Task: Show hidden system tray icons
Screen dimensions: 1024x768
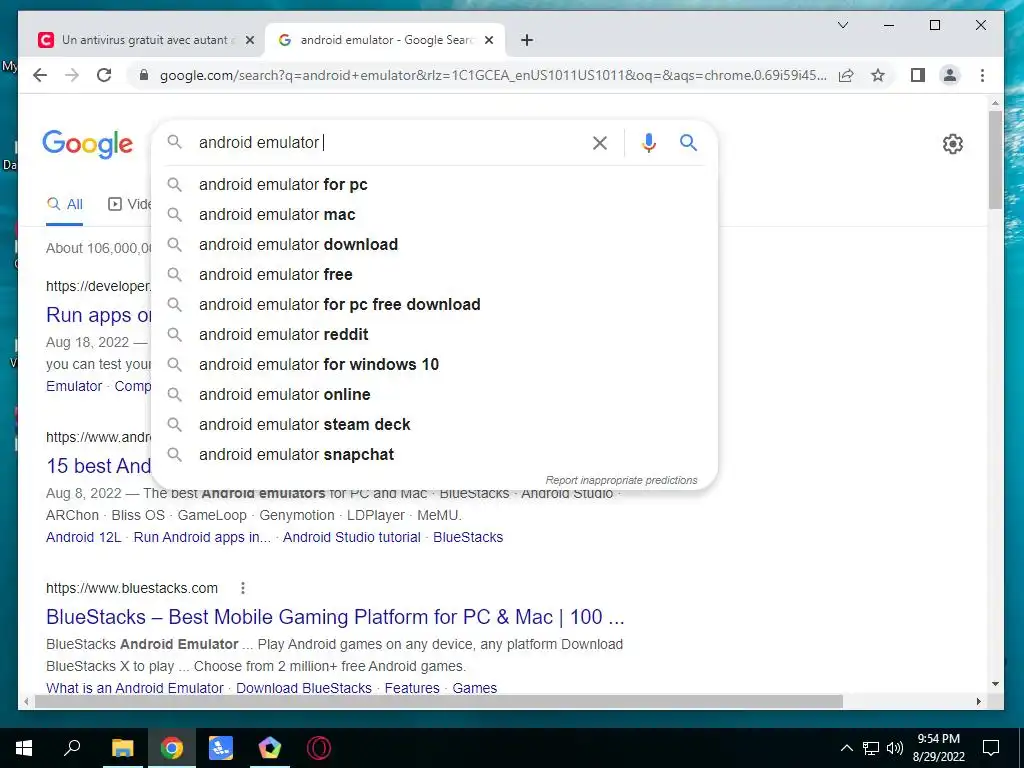Action: coord(846,748)
